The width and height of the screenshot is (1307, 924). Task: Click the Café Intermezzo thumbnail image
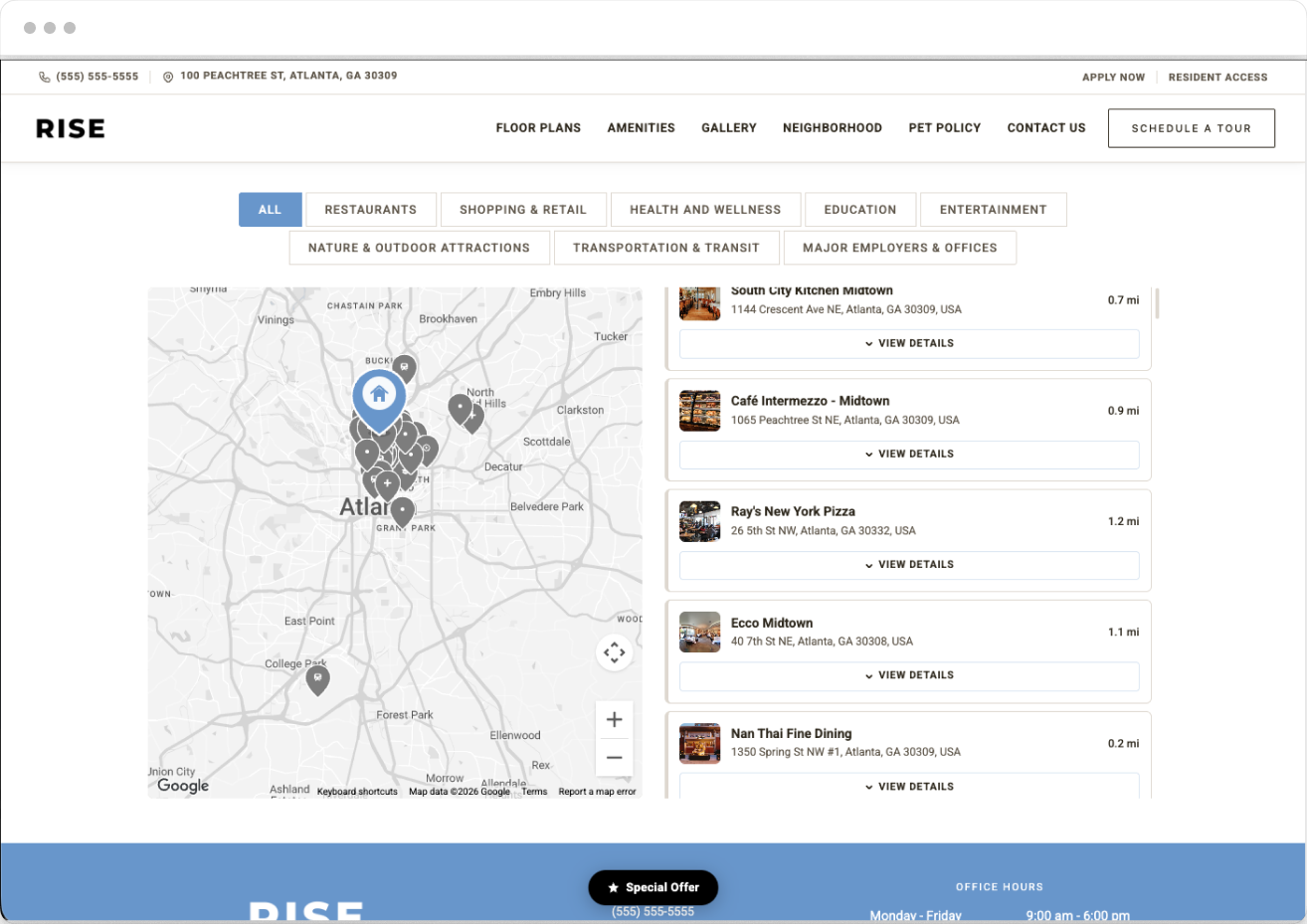point(700,411)
